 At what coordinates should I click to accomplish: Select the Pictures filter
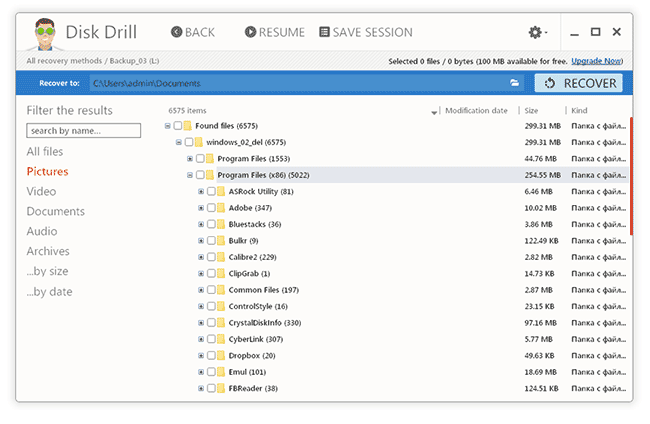click(x=47, y=172)
